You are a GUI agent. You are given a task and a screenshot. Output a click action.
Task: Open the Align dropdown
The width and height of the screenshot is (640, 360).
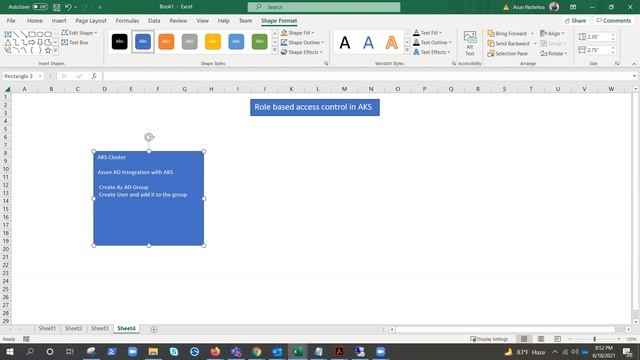point(552,33)
